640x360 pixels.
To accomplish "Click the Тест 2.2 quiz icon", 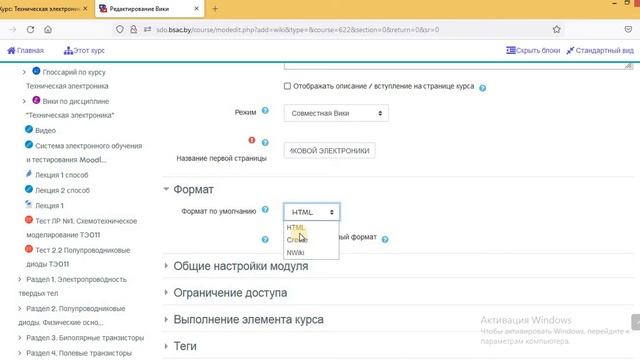I will [x=29, y=249].
